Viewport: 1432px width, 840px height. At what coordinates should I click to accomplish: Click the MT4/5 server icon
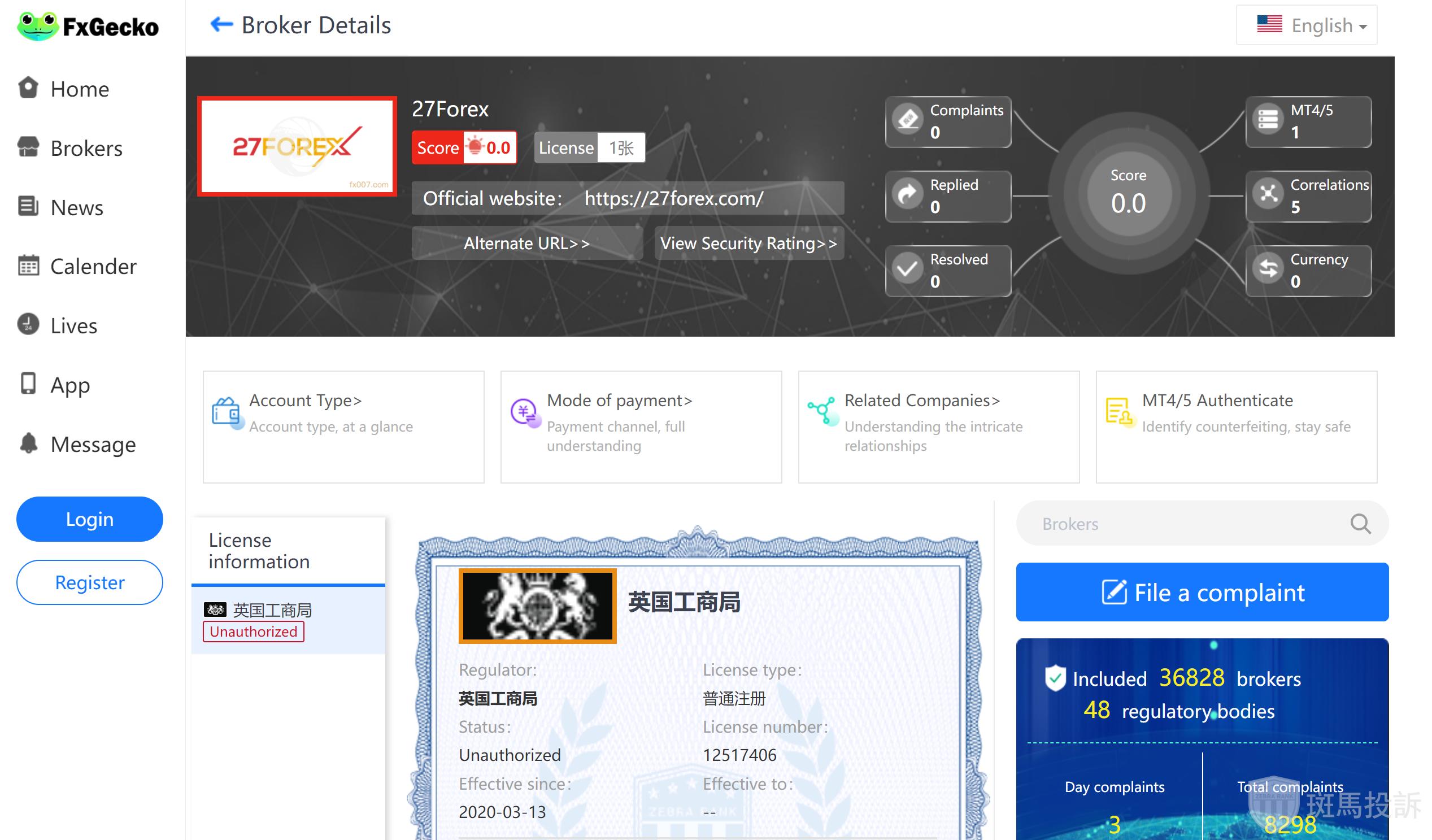(1268, 120)
